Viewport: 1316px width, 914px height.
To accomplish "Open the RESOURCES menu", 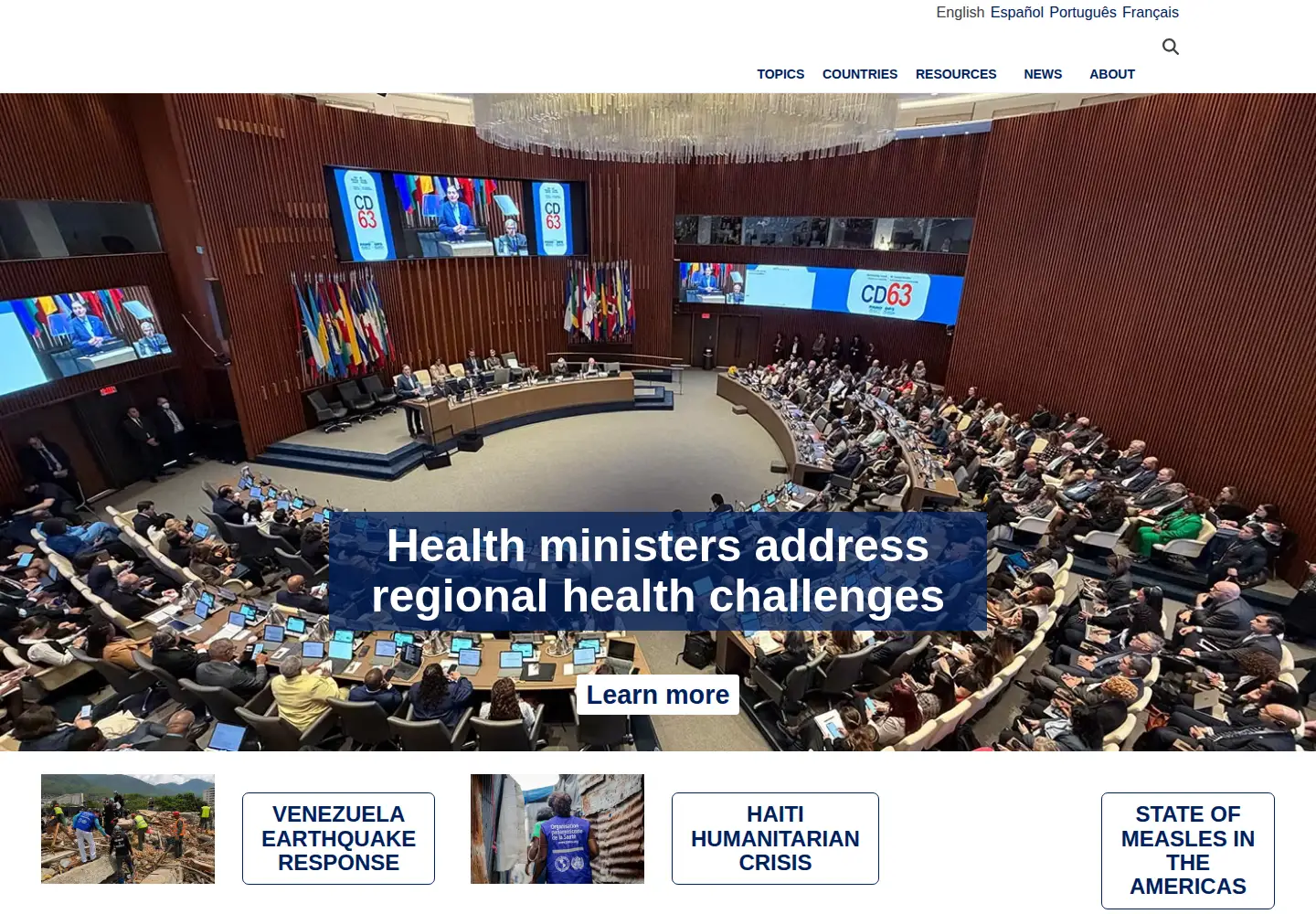I will click(956, 74).
